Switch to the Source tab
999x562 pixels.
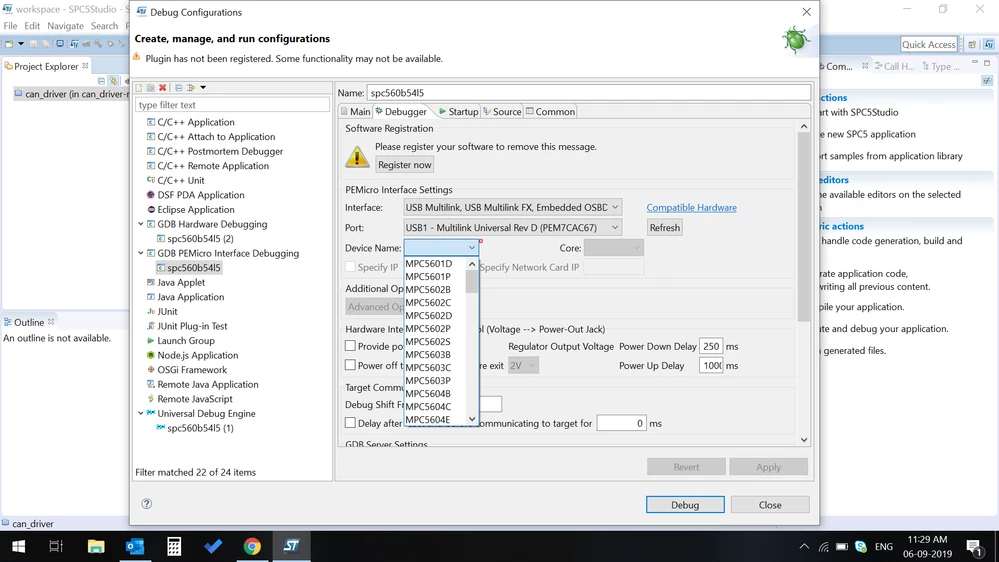click(502, 112)
